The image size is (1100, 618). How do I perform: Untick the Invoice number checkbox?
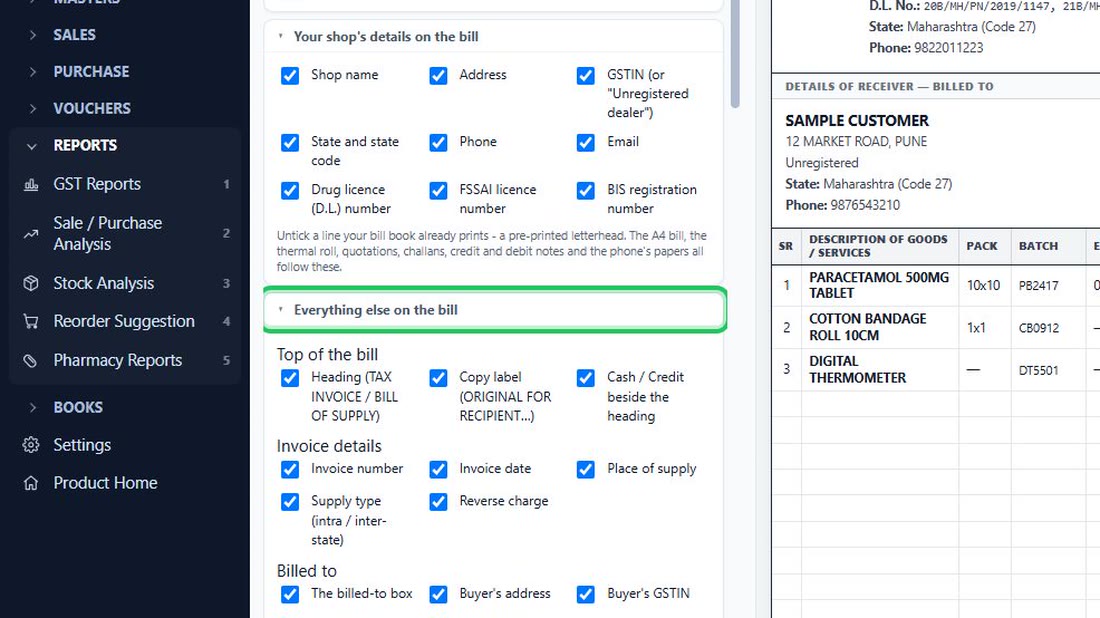290,469
